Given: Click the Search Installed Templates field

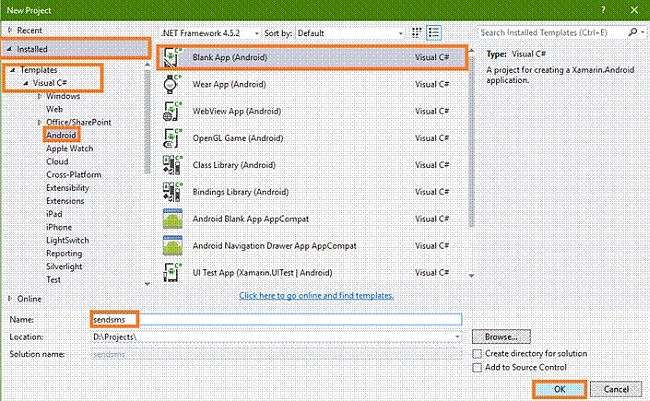Looking at the screenshot, I should pos(553,32).
